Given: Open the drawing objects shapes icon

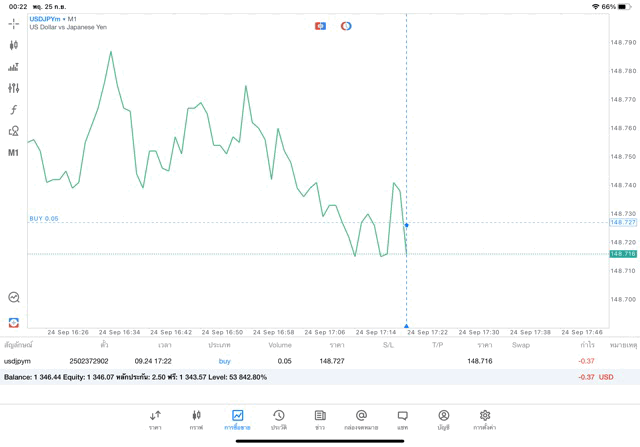Looking at the screenshot, I should pos(14,131).
